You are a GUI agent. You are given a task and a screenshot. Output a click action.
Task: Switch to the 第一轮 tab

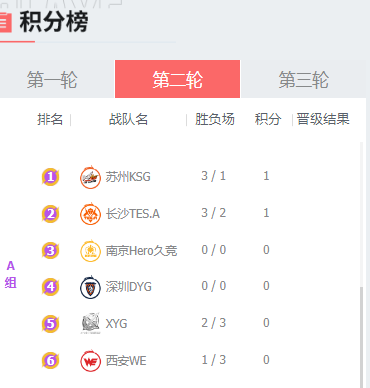(x=53, y=79)
